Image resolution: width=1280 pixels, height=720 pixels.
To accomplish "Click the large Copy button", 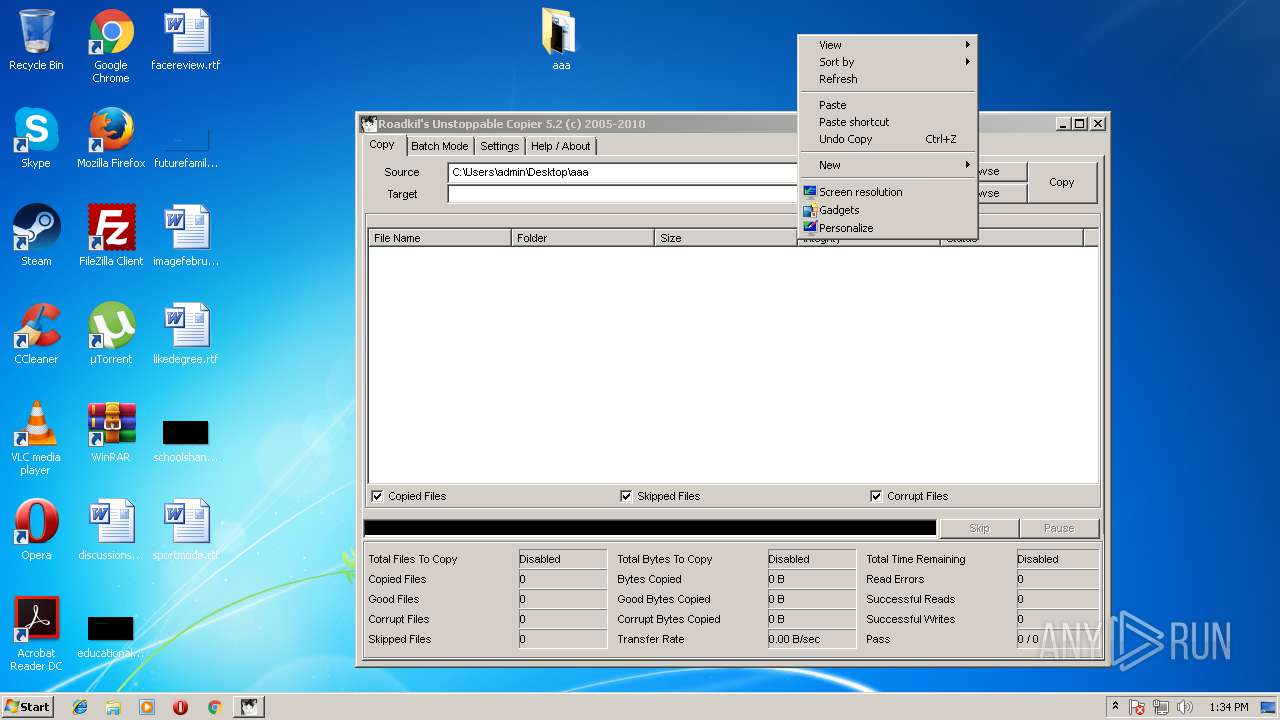I will pyautogui.click(x=1062, y=182).
